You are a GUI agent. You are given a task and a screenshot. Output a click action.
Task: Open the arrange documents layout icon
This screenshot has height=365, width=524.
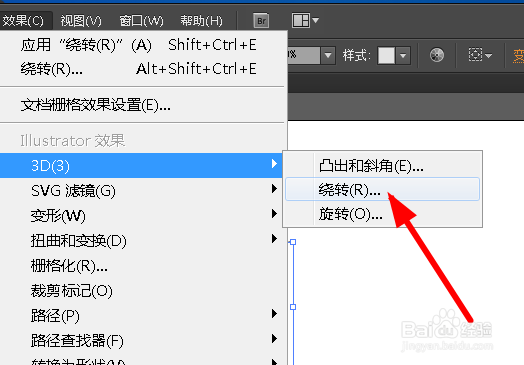click(300, 21)
